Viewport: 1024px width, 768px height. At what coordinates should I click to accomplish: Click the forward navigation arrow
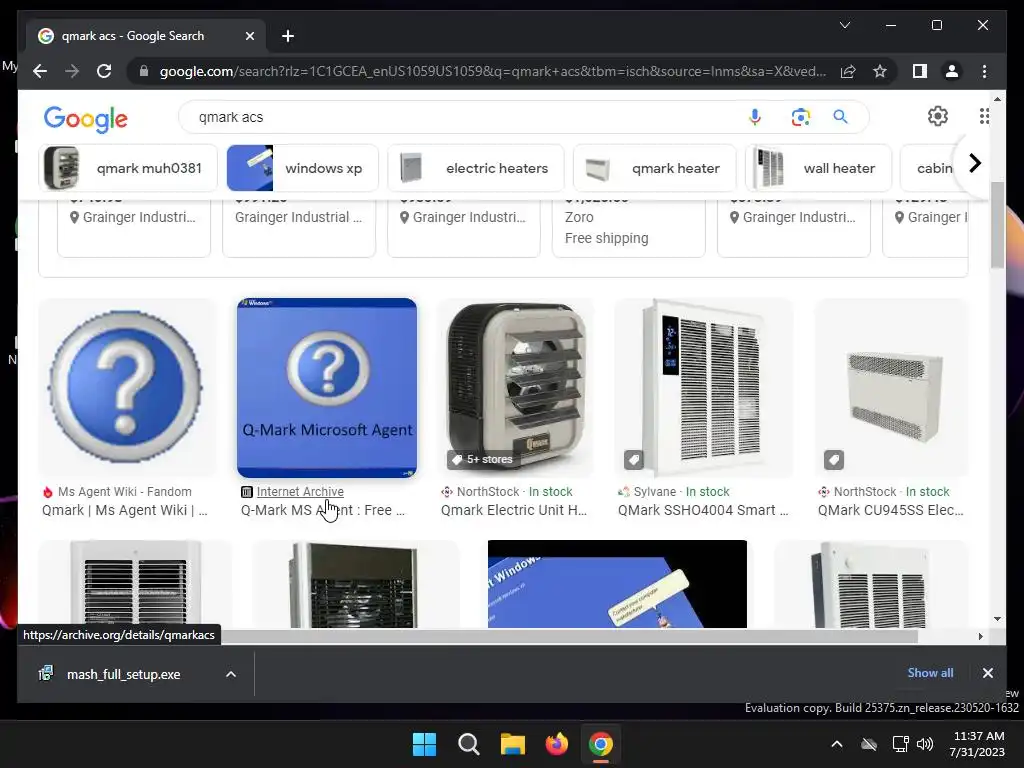(72, 71)
